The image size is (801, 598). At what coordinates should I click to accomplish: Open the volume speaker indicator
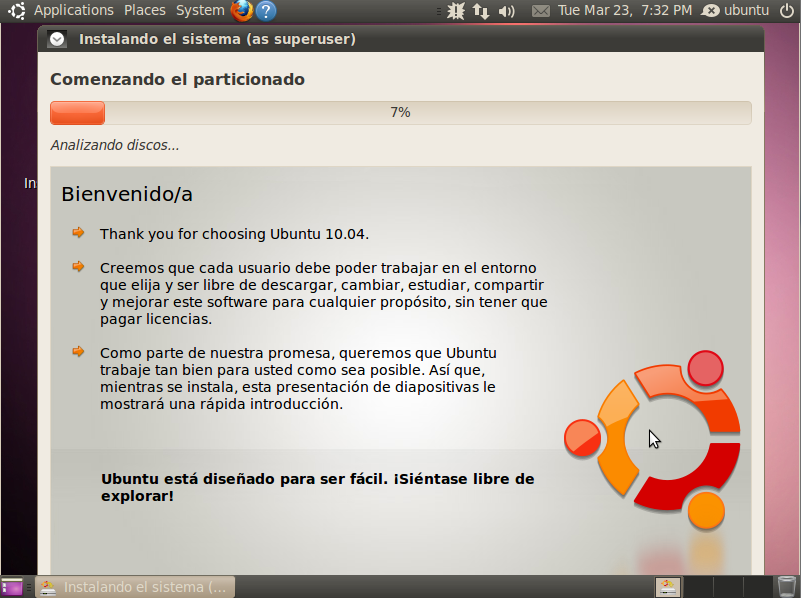coord(506,11)
